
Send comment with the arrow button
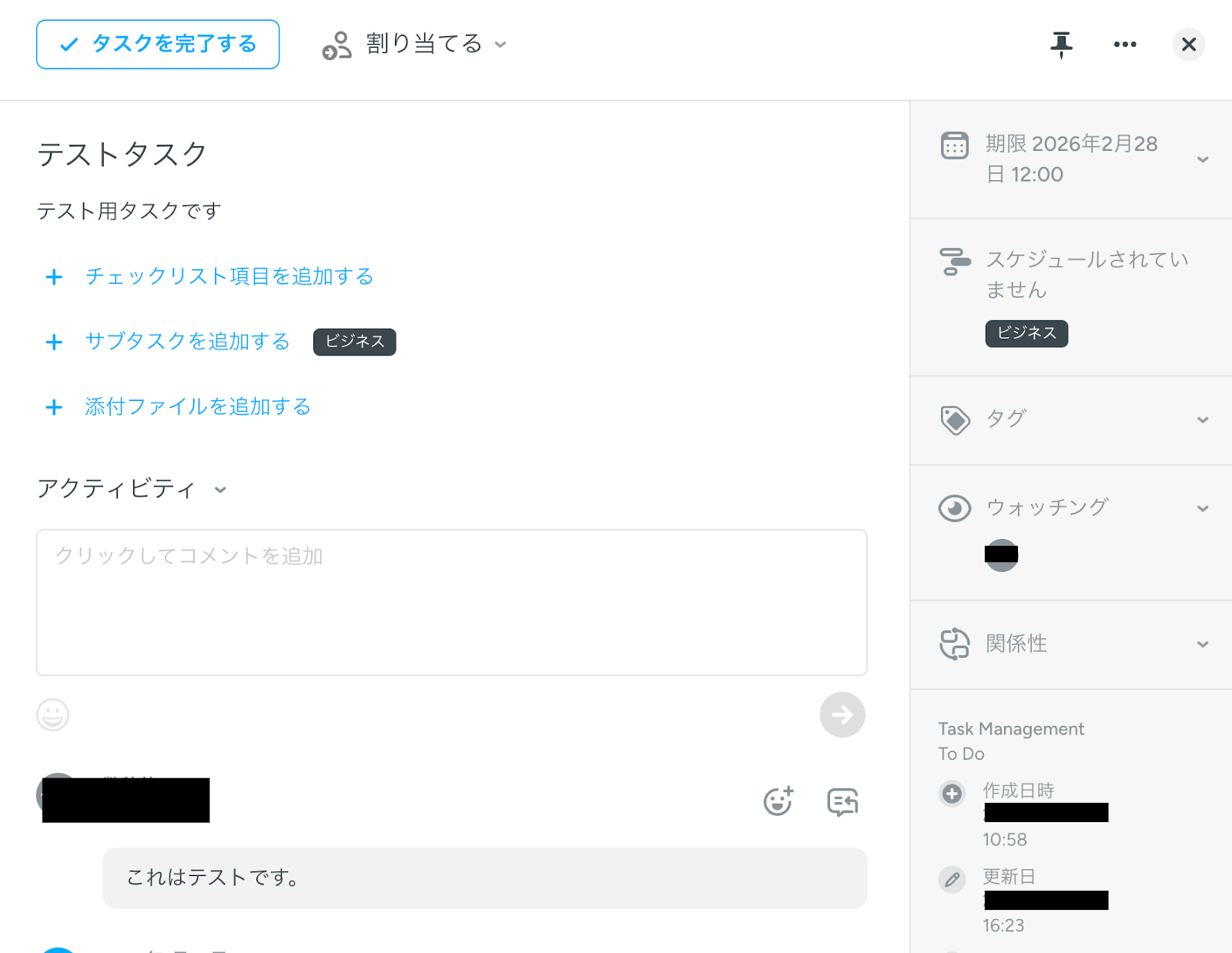(x=842, y=714)
